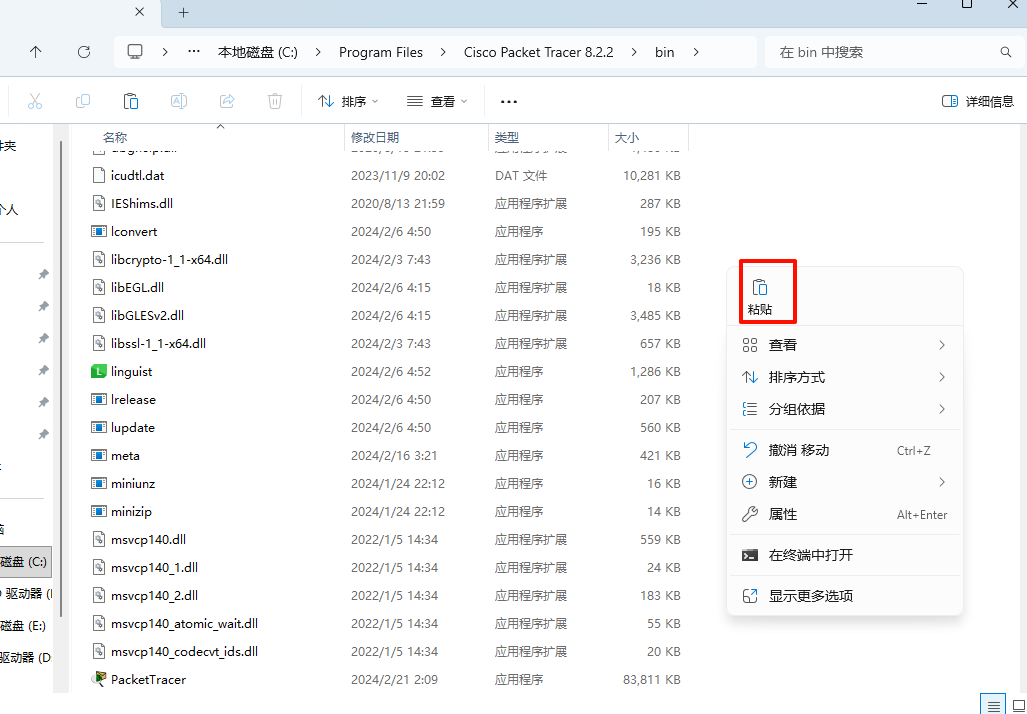Sort by the 名称 column header
Image resolution: width=1027 pixels, height=714 pixels.
[x=115, y=138]
